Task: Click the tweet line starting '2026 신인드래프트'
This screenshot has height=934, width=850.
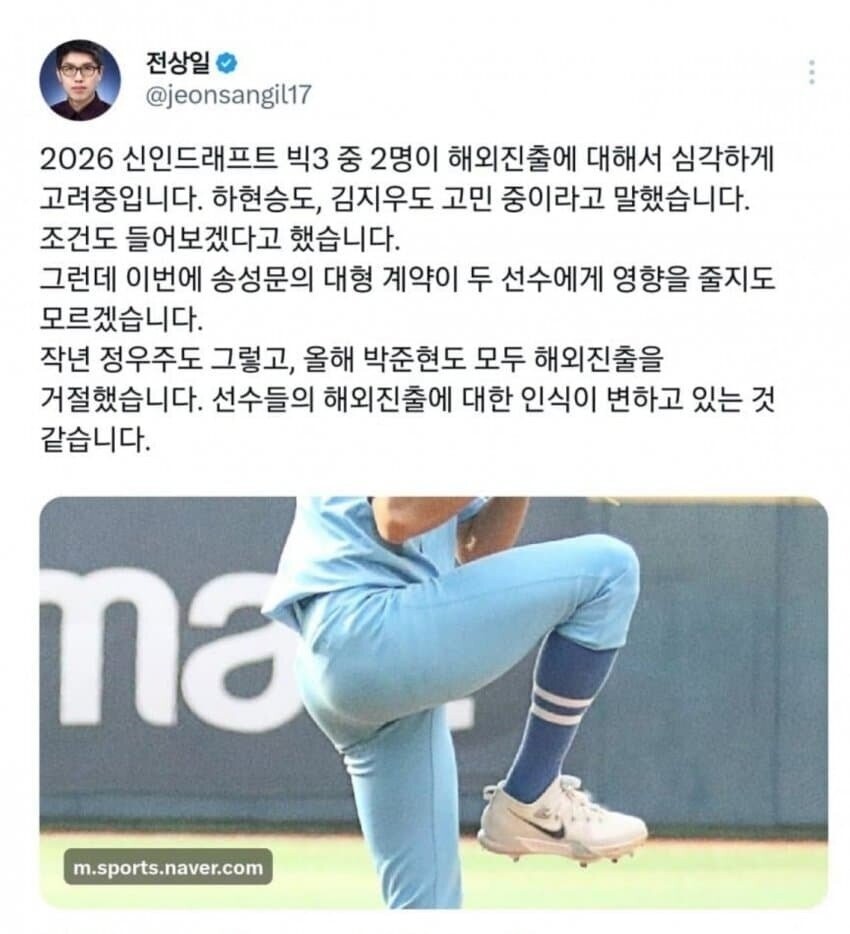Action: point(407,160)
